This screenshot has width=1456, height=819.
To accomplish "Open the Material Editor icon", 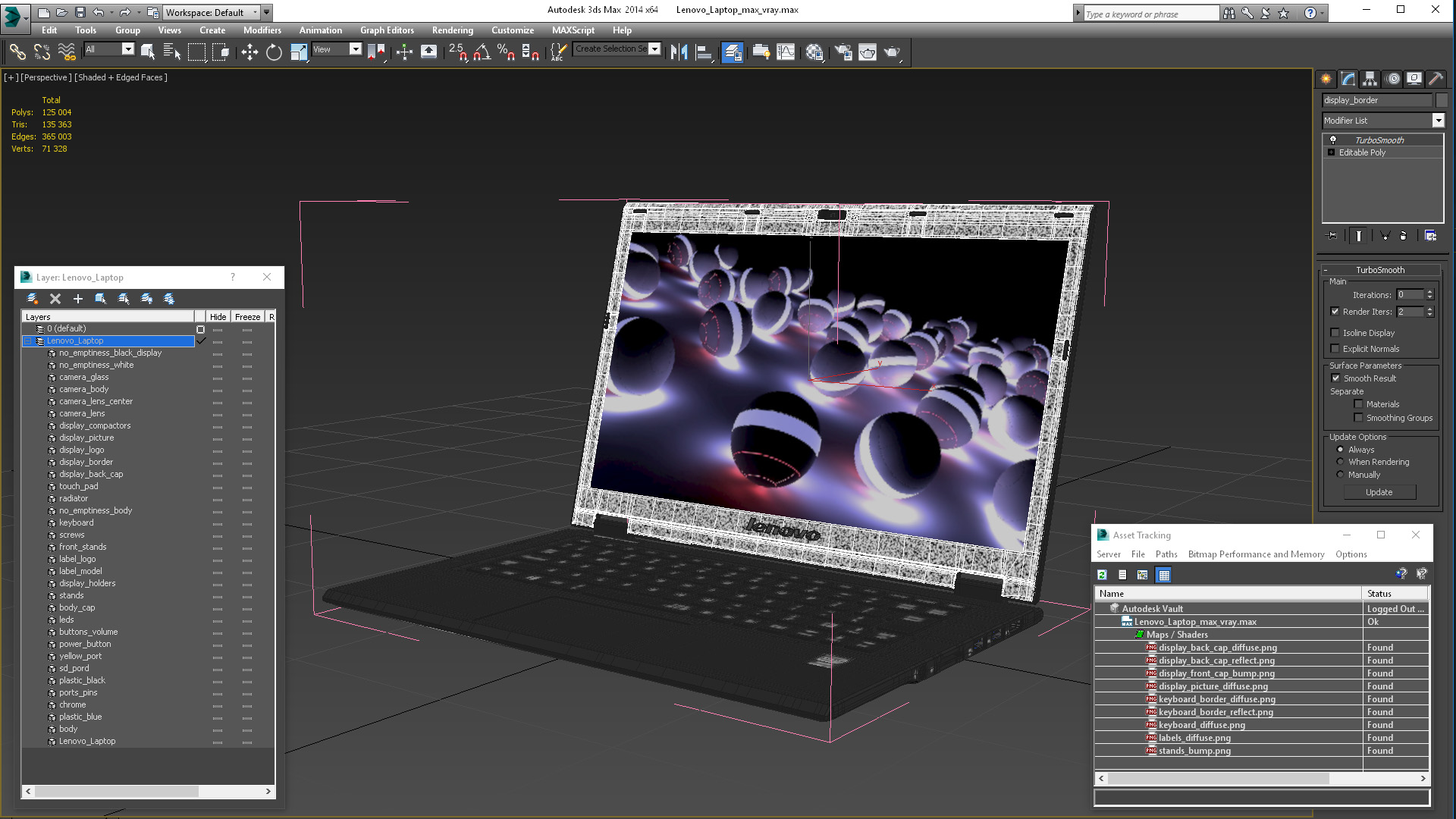I will (814, 52).
